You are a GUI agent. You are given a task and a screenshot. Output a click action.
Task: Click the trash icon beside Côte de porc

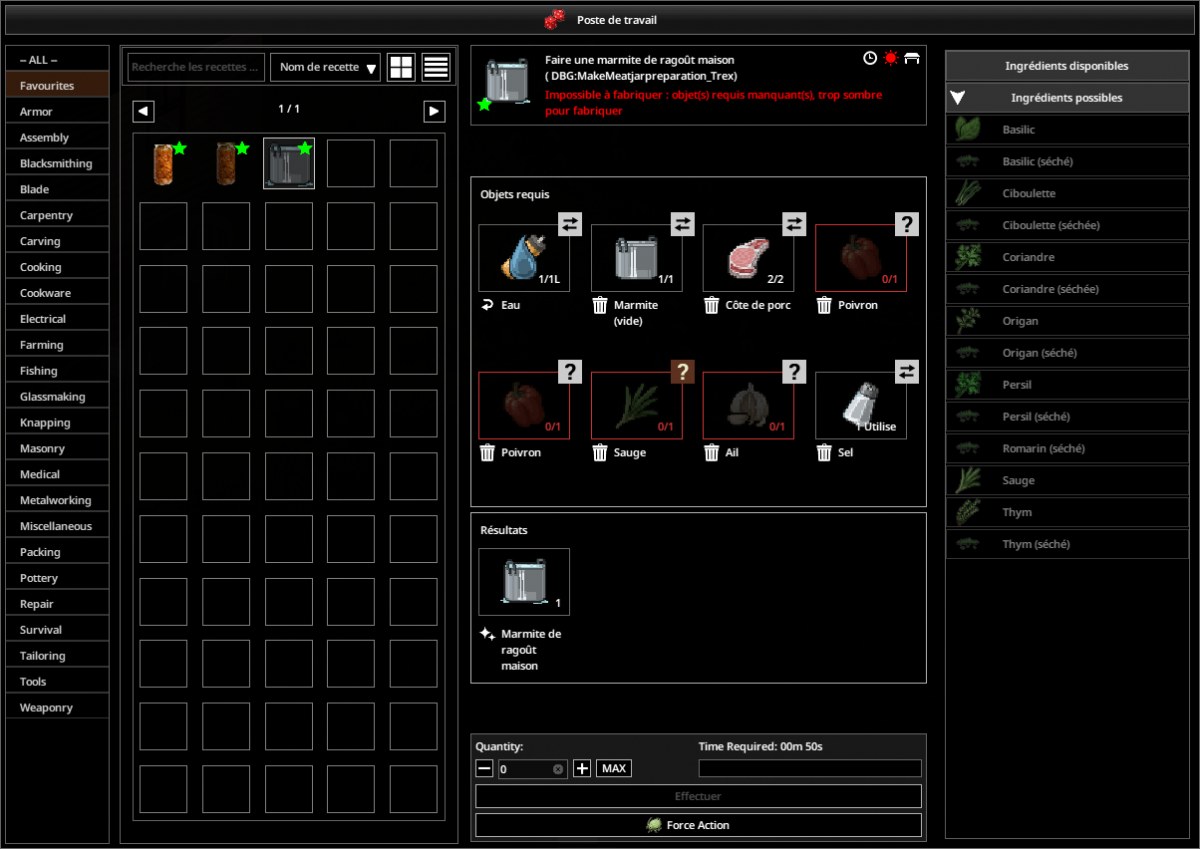[712, 305]
